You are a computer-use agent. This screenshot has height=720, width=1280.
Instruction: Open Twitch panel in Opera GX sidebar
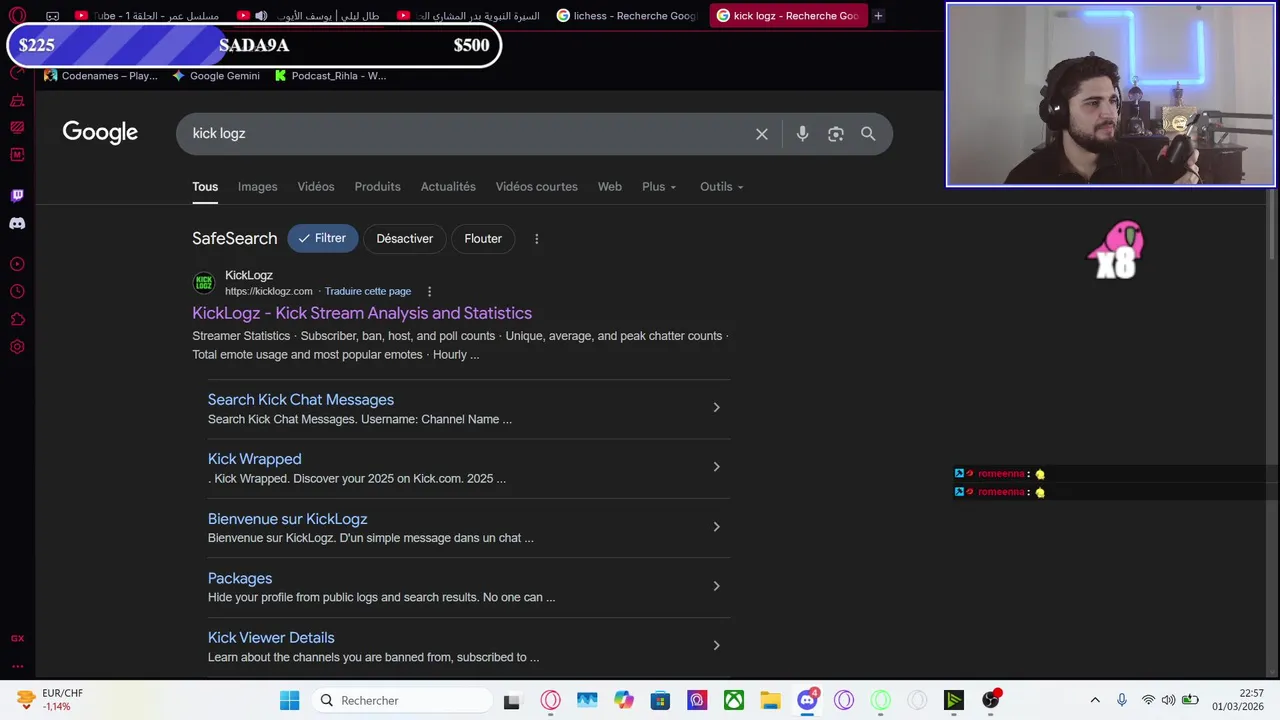17,195
